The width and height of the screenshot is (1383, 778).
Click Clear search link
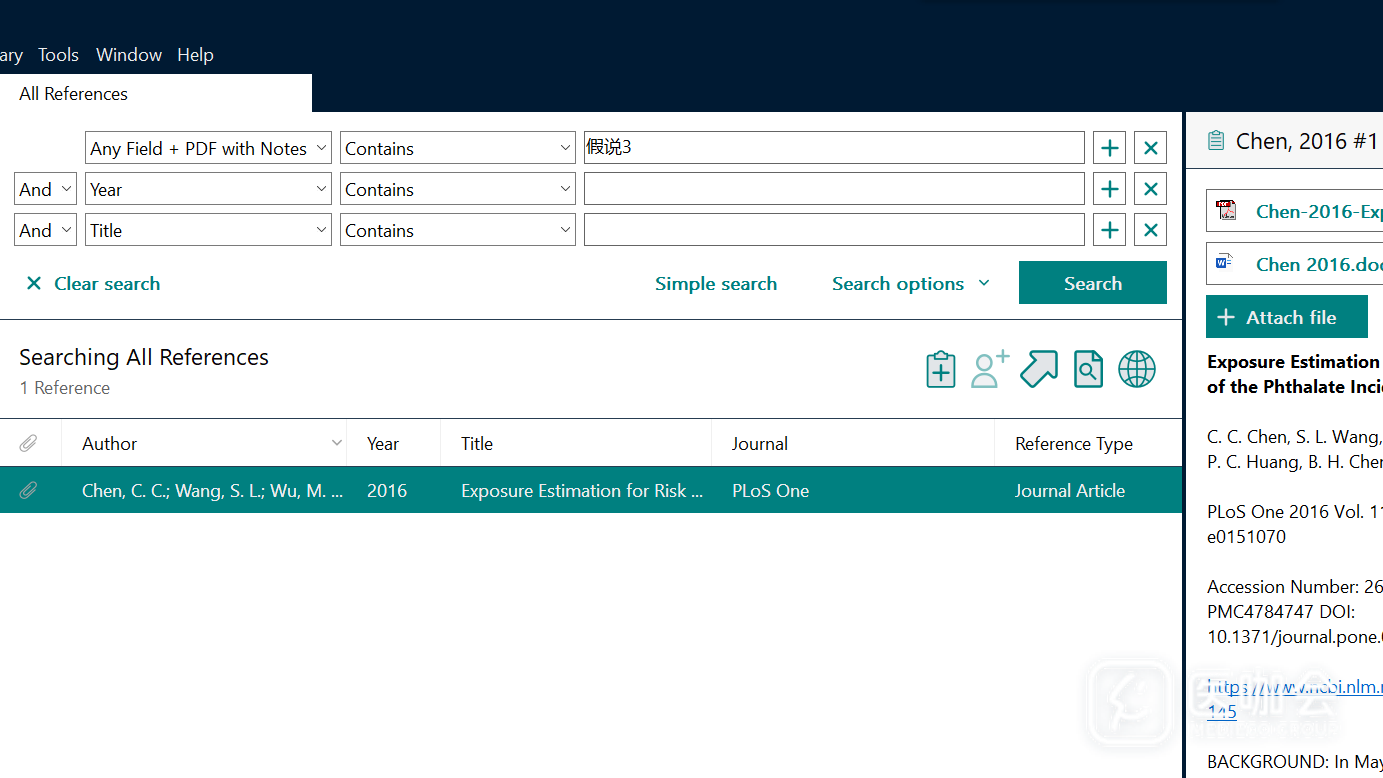coord(93,284)
